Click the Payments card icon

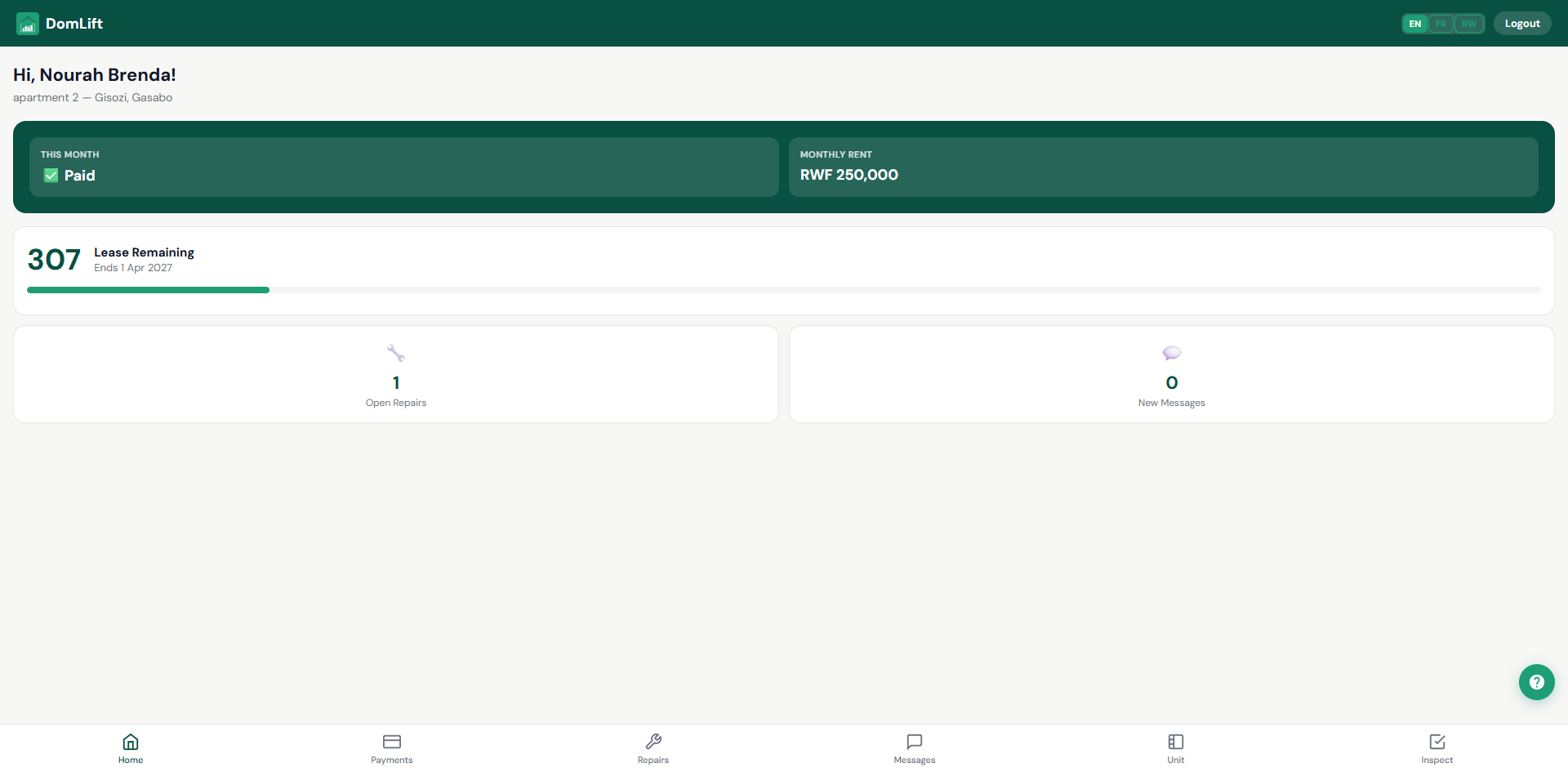[392, 742]
